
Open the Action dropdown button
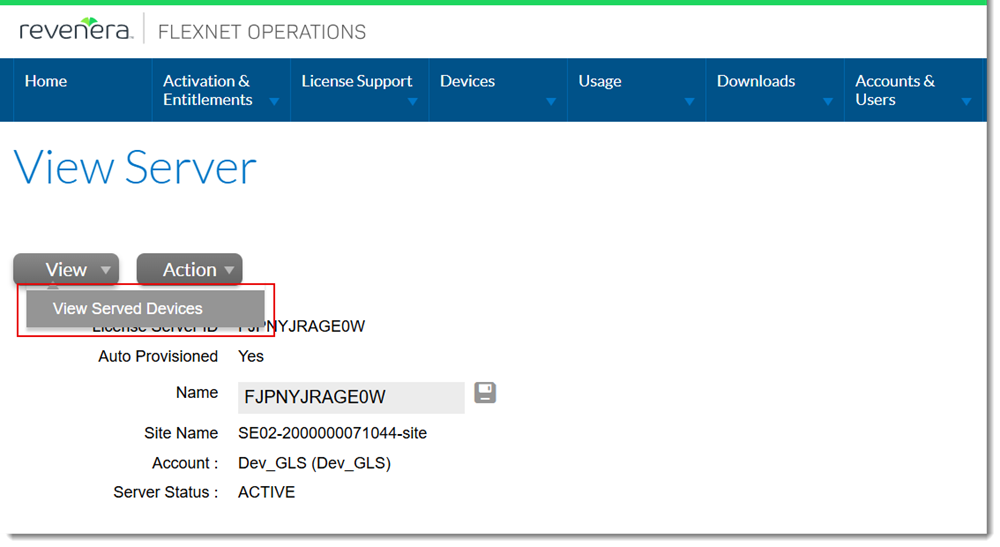[x=189, y=269]
